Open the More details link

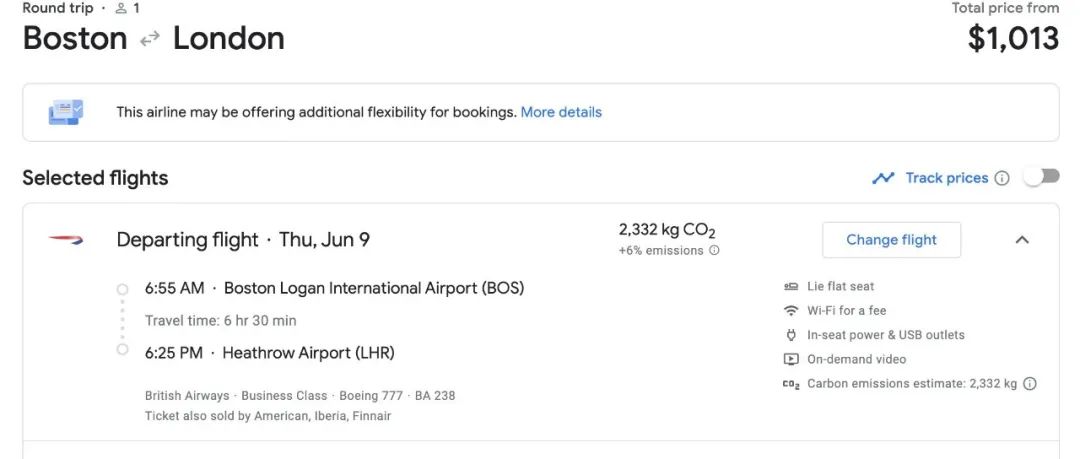click(x=561, y=112)
